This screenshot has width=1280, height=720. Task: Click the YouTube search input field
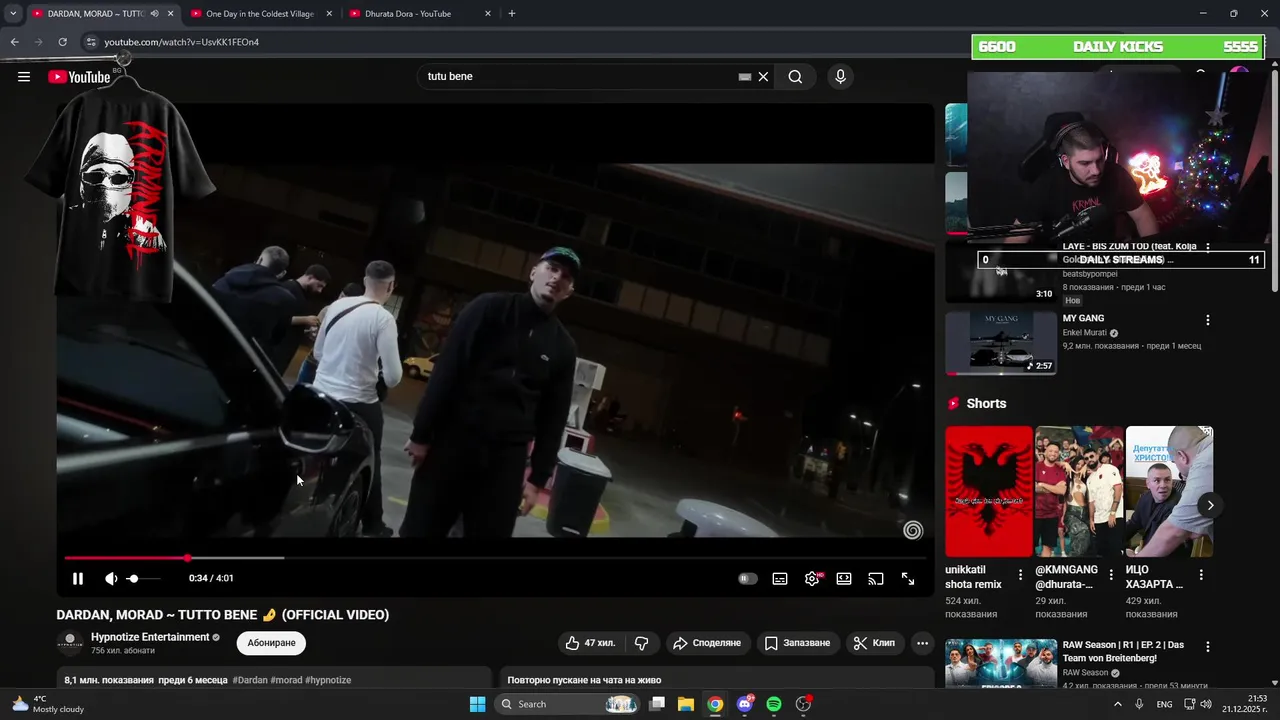click(x=580, y=77)
